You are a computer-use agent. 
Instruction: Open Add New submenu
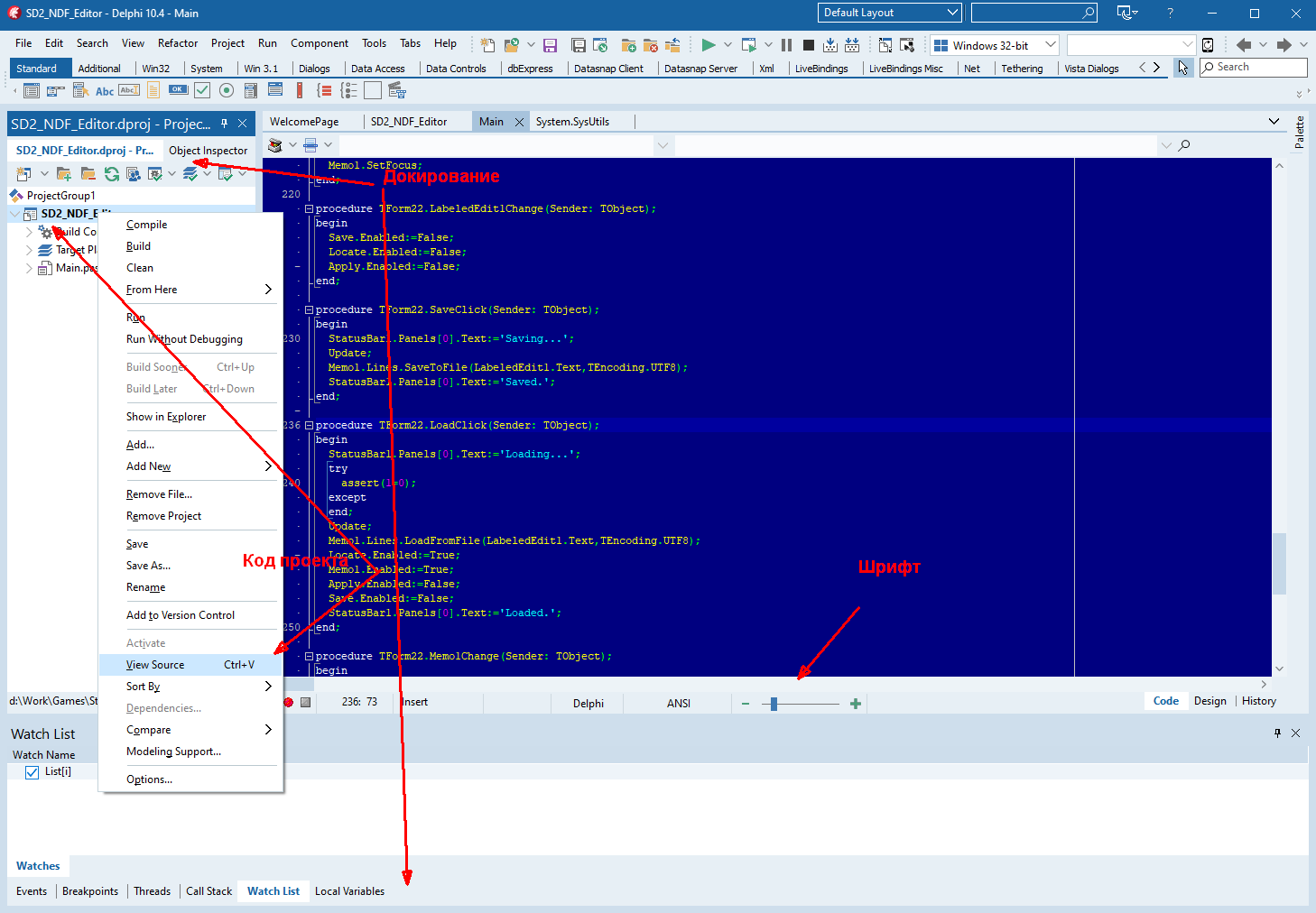point(190,466)
